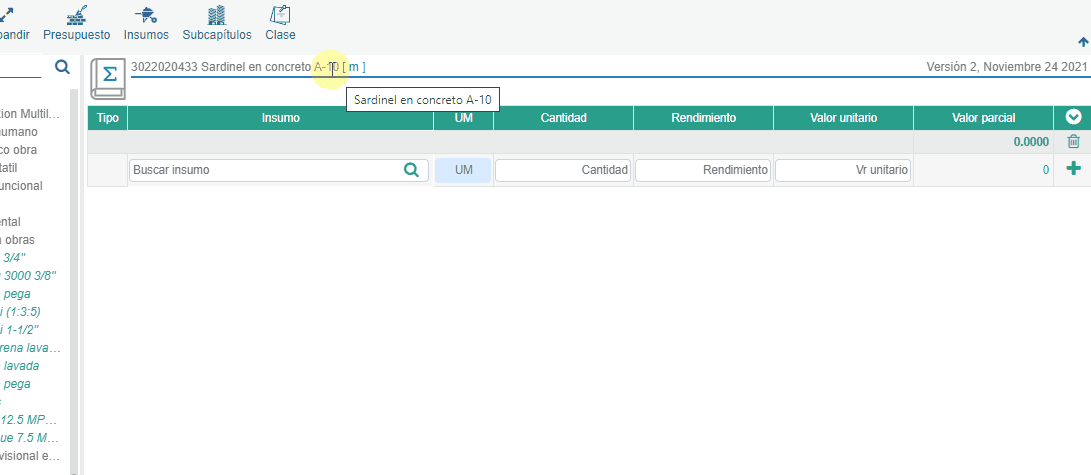Click the unit label [ m ]
The width and height of the screenshot is (1091, 475).
(x=354, y=67)
